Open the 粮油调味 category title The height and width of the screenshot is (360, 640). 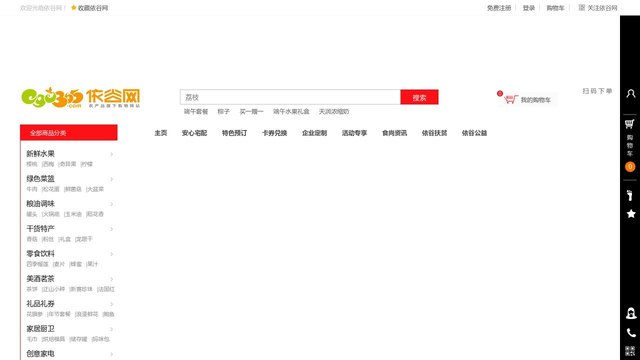[40, 204]
